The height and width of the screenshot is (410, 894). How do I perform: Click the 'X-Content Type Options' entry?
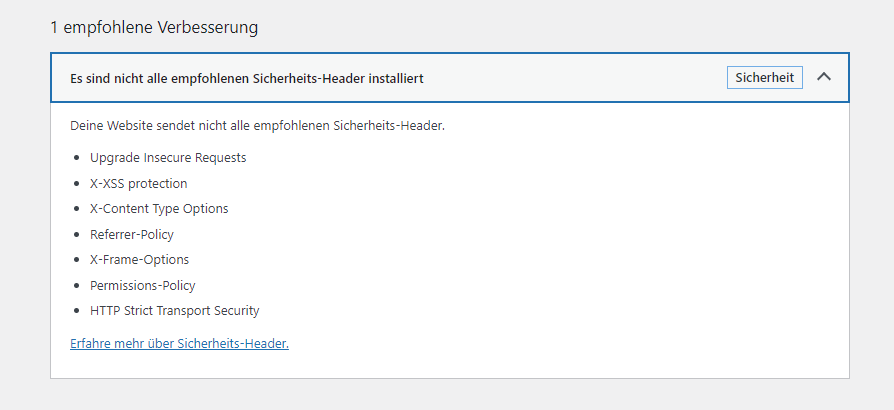point(159,209)
